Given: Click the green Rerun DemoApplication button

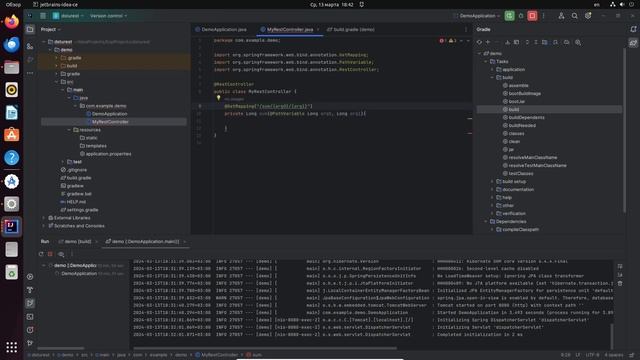Looking at the screenshot, I should 509,16.
